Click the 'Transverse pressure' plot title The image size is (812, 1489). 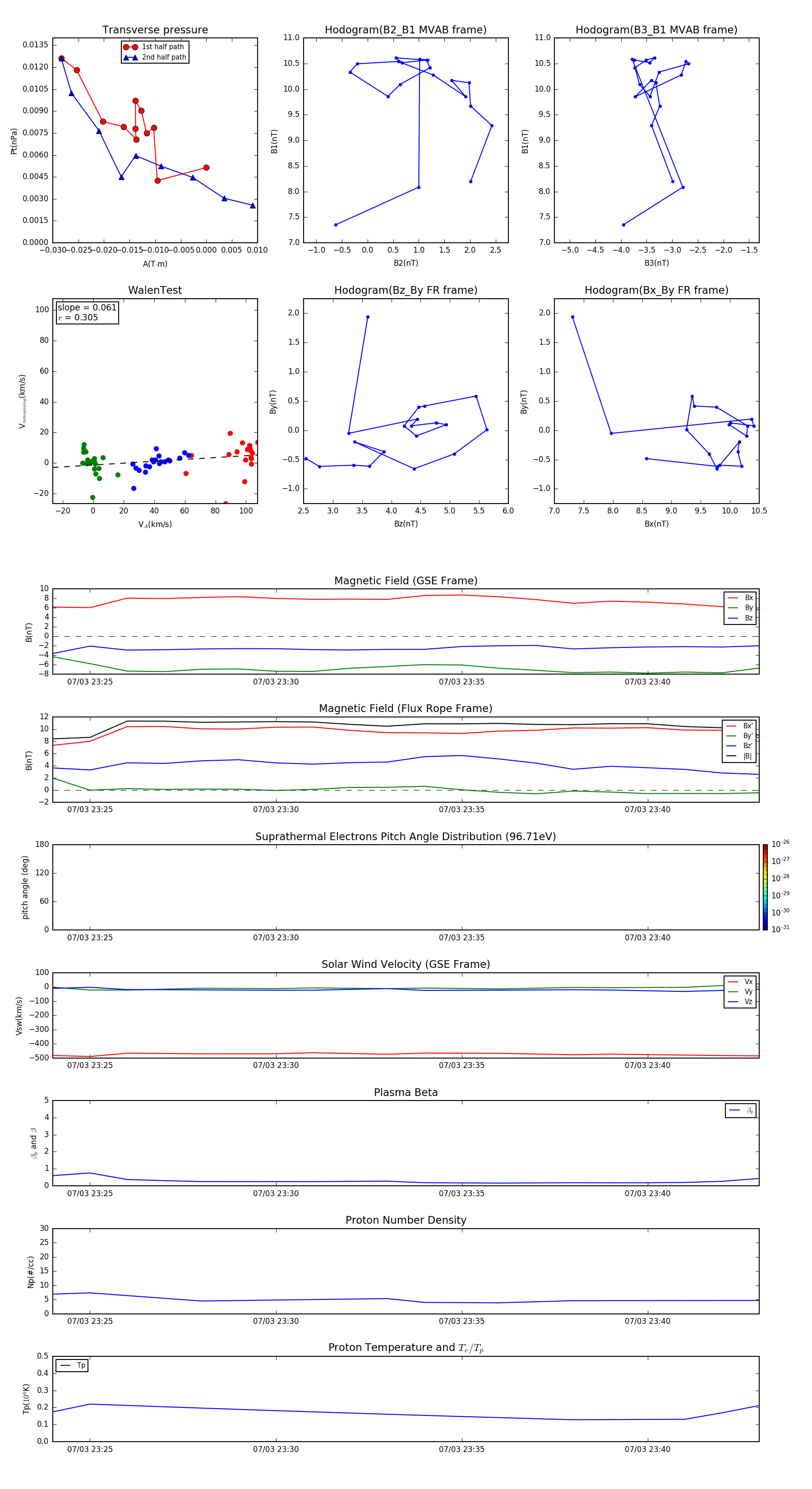pos(155,30)
